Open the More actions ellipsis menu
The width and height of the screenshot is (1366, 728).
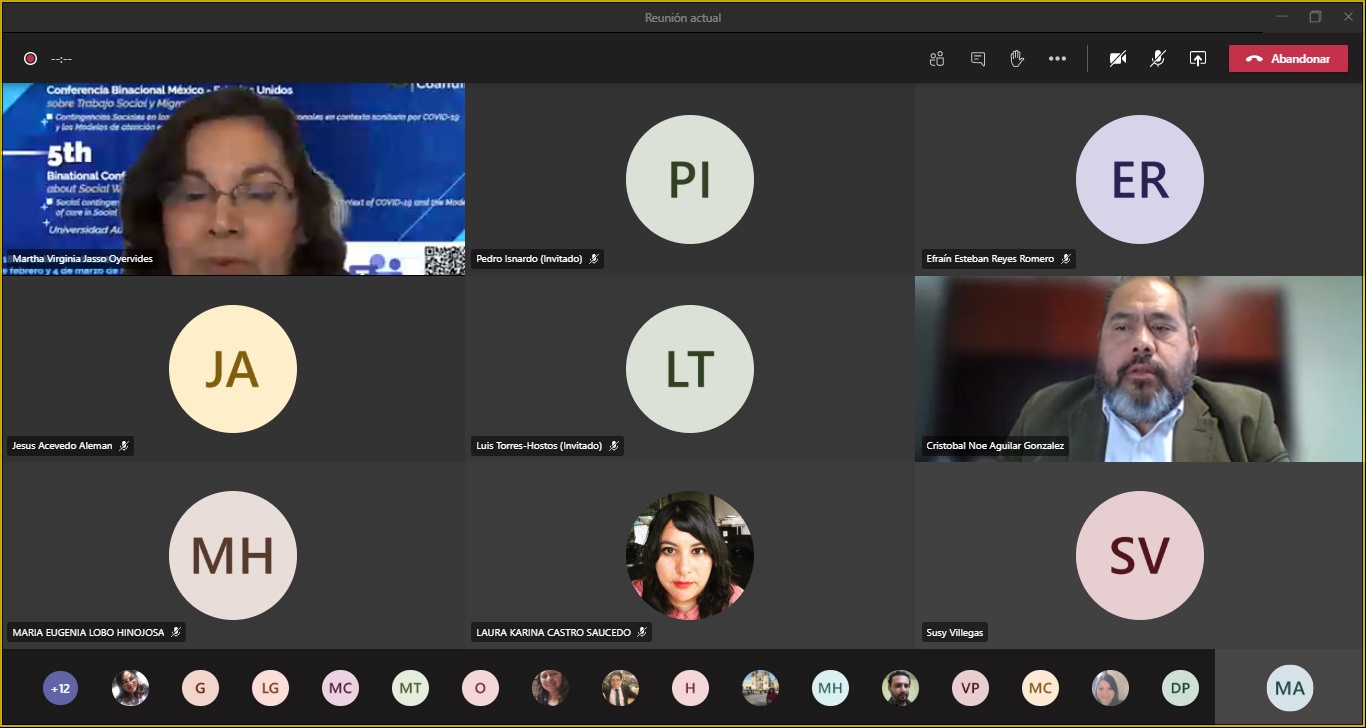point(1057,59)
